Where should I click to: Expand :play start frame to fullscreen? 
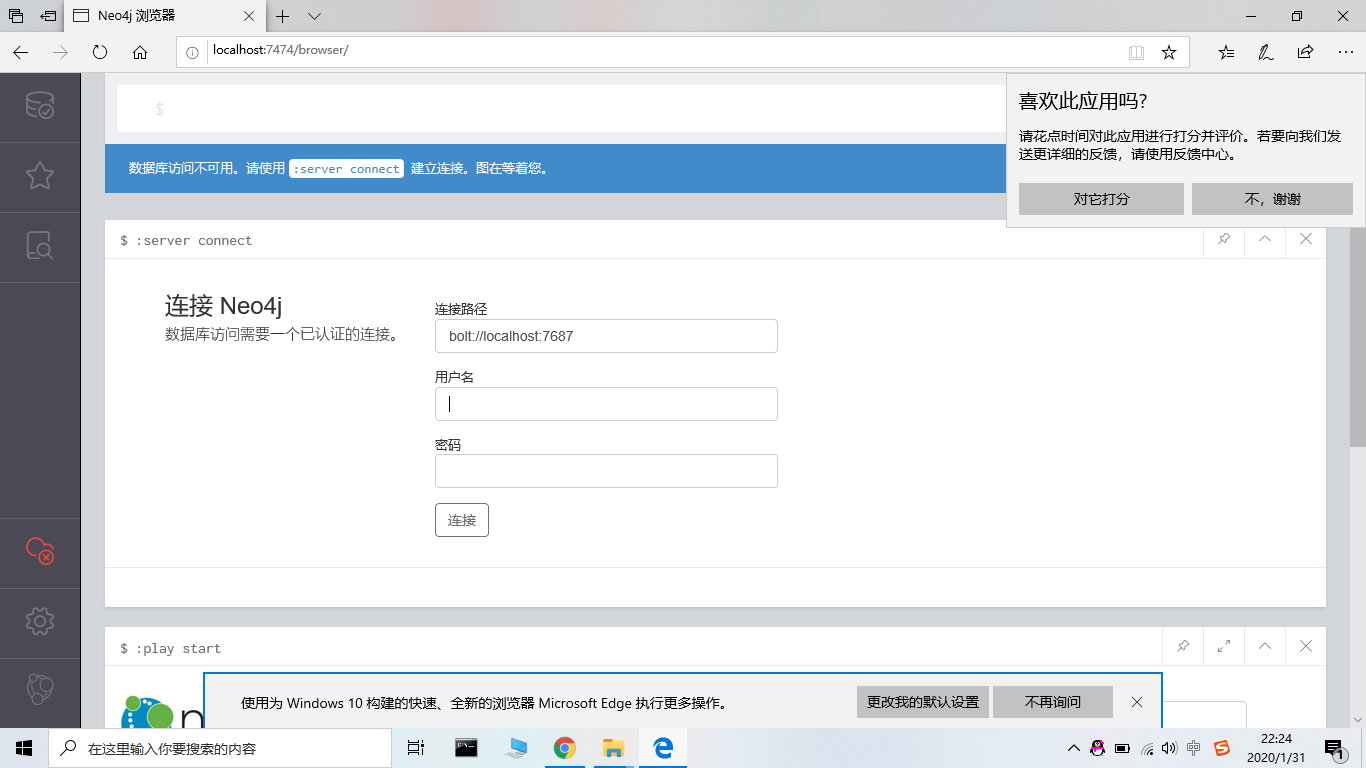point(1224,647)
